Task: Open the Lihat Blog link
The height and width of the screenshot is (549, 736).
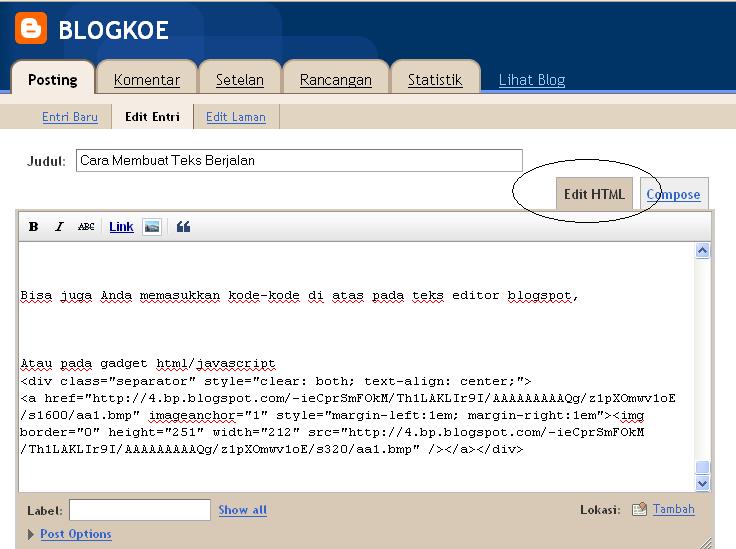Action: 532,80
